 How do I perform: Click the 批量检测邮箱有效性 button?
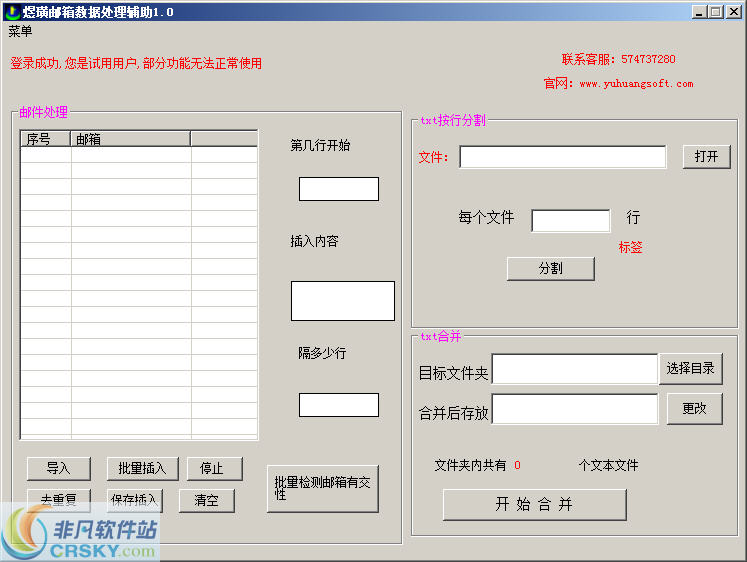pyautogui.click(x=323, y=489)
